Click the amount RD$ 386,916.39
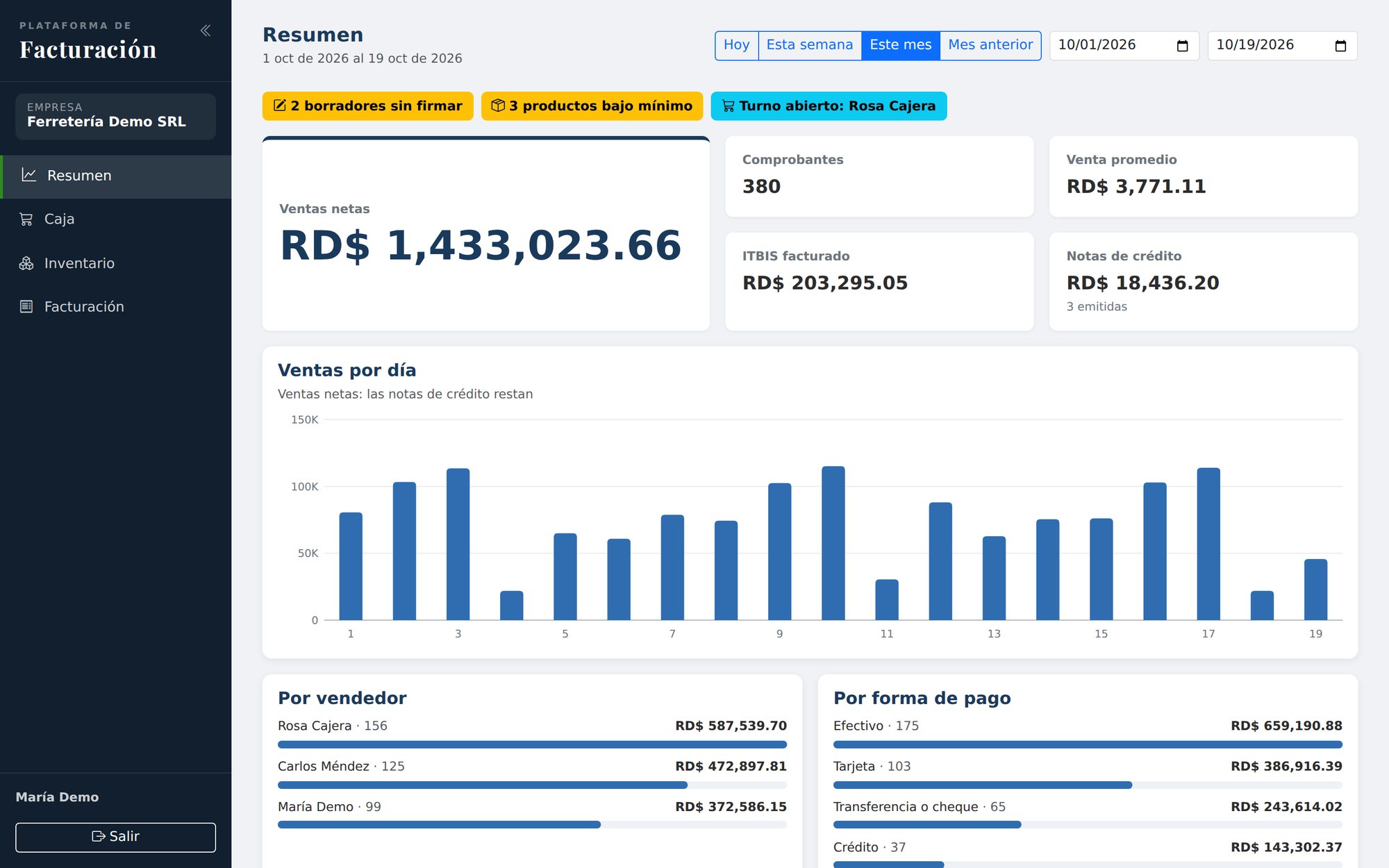Image resolution: width=1389 pixels, height=868 pixels. pyautogui.click(x=1286, y=766)
